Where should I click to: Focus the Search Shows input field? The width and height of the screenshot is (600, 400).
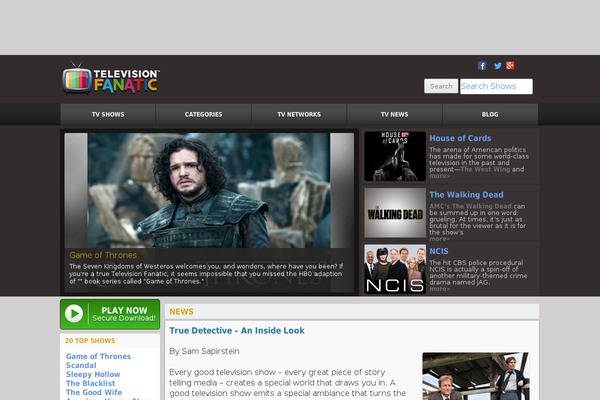coord(496,86)
